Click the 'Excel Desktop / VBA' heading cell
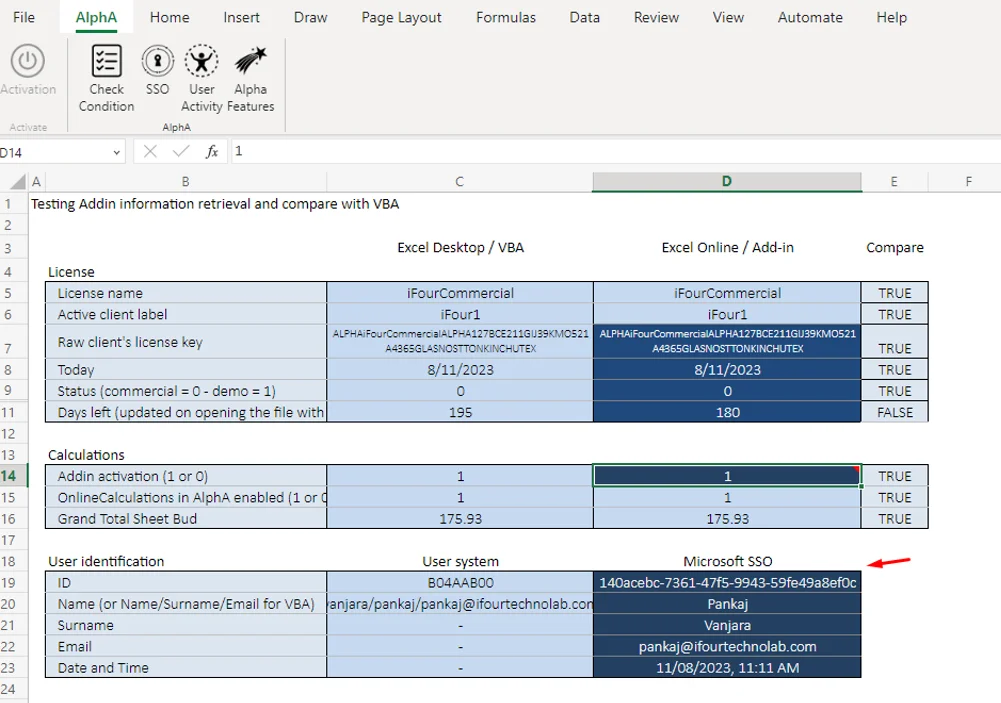 tap(460, 248)
